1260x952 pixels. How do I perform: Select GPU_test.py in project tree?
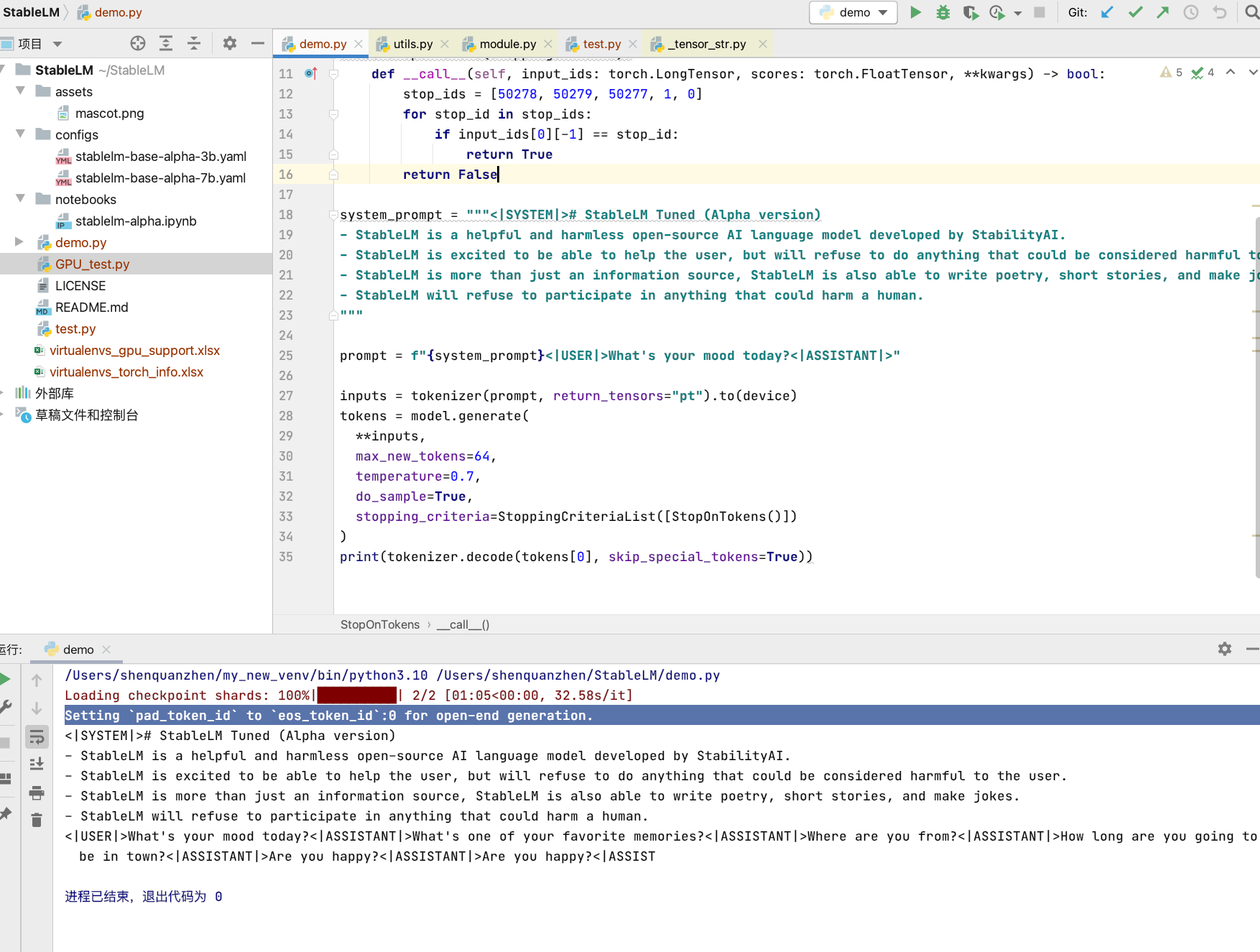[92, 264]
